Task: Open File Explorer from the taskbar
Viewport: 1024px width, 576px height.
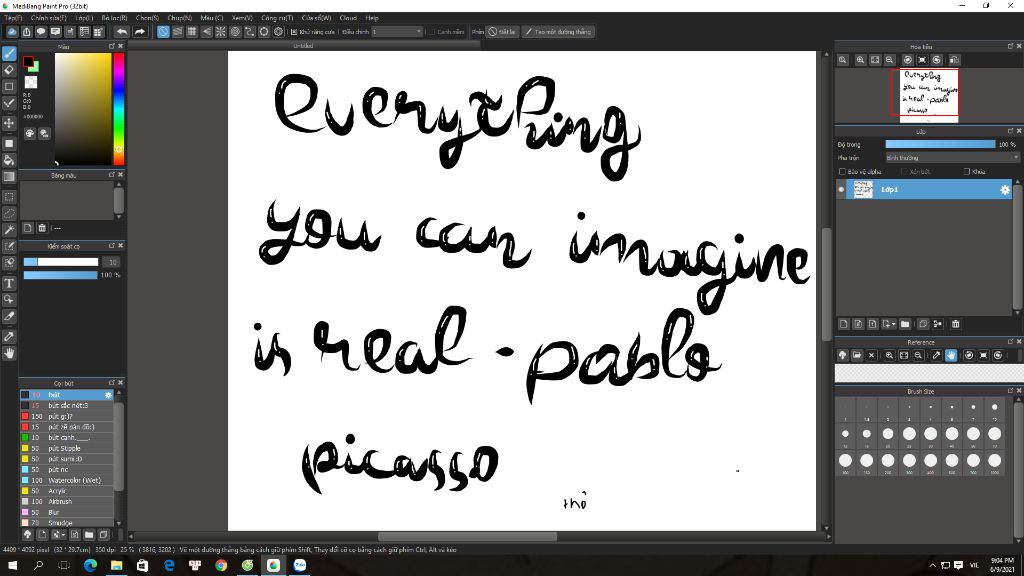Action: click(x=116, y=566)
